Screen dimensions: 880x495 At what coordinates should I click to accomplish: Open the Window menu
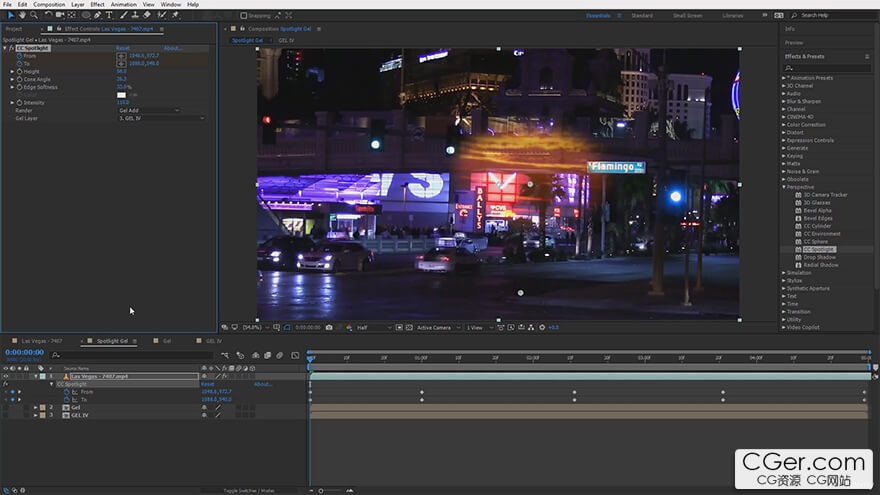point(171,4)
